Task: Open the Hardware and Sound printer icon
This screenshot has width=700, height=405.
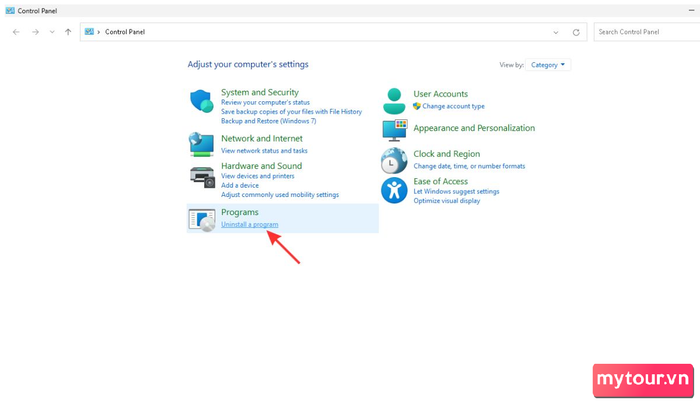Action: [202, 177]
